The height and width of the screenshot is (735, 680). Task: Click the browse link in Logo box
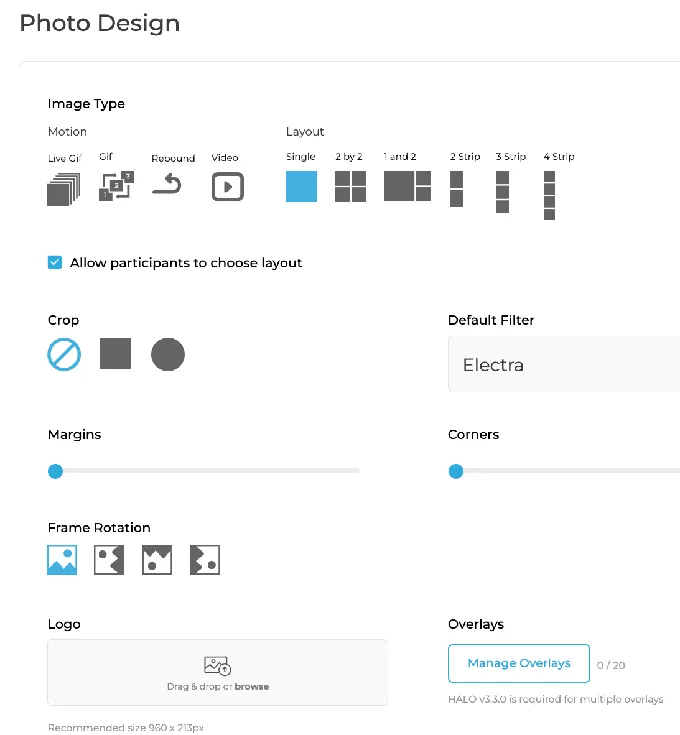[x=252, y=687]
